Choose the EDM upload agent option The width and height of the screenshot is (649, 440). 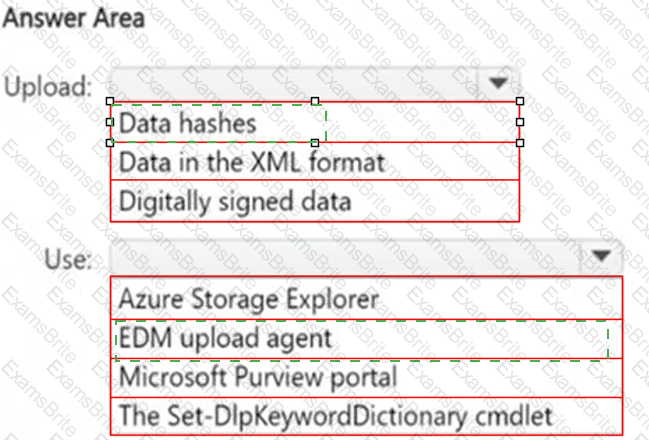coord(223,338)
